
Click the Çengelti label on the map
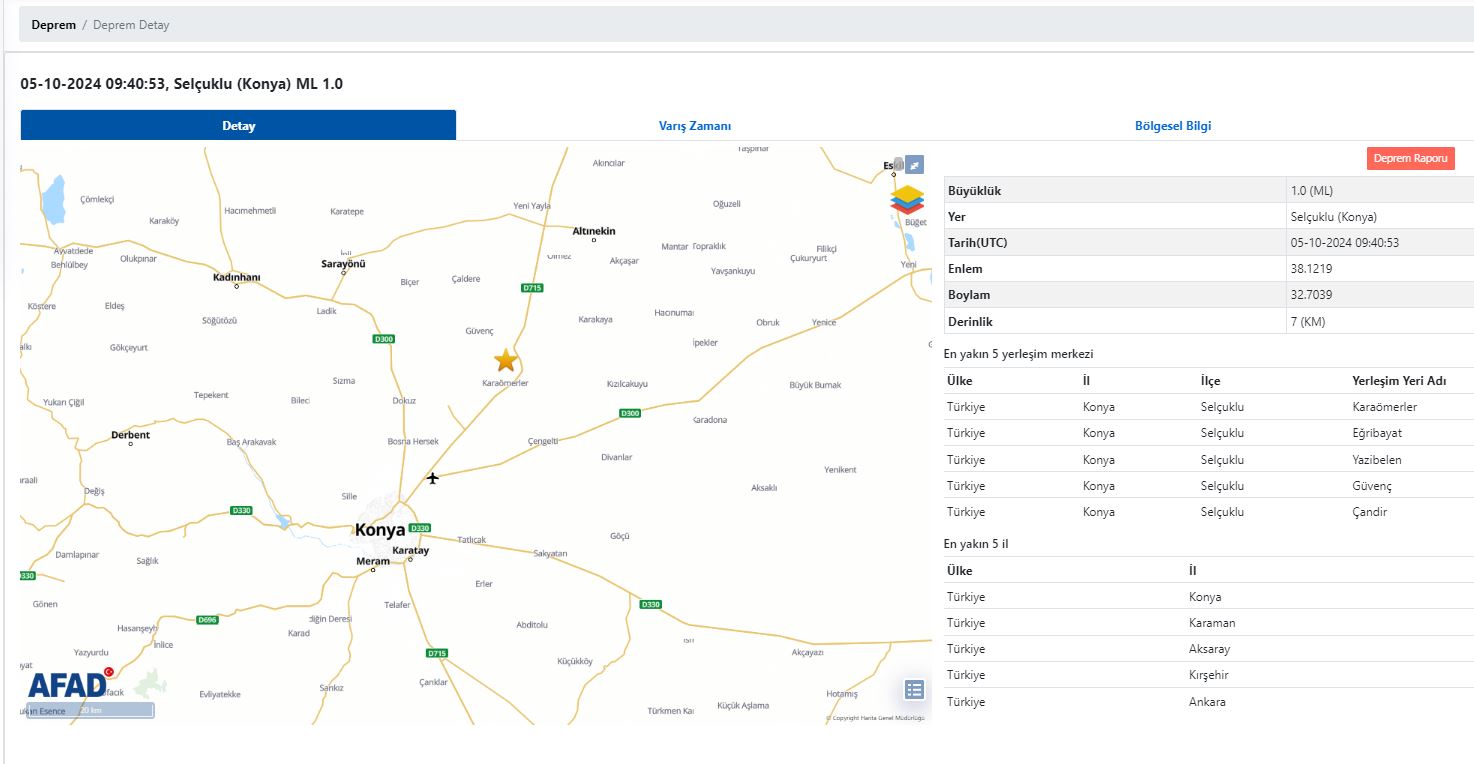[x=543, y=441]
